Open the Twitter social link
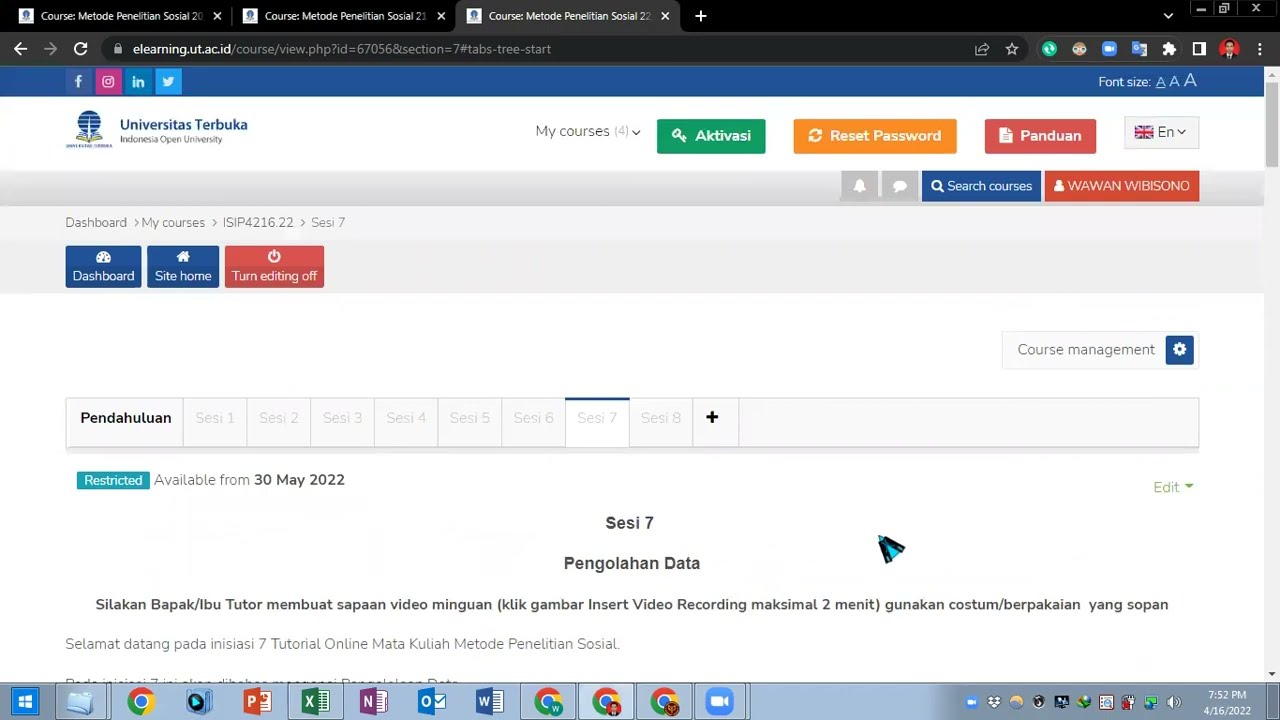1280x720 pixels. click(x=168, y=82)
